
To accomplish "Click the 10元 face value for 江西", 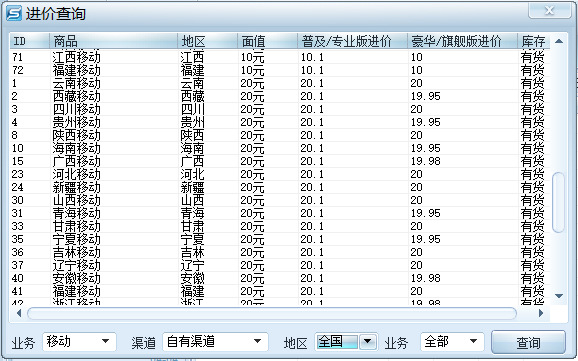I will tap(253, 57).
